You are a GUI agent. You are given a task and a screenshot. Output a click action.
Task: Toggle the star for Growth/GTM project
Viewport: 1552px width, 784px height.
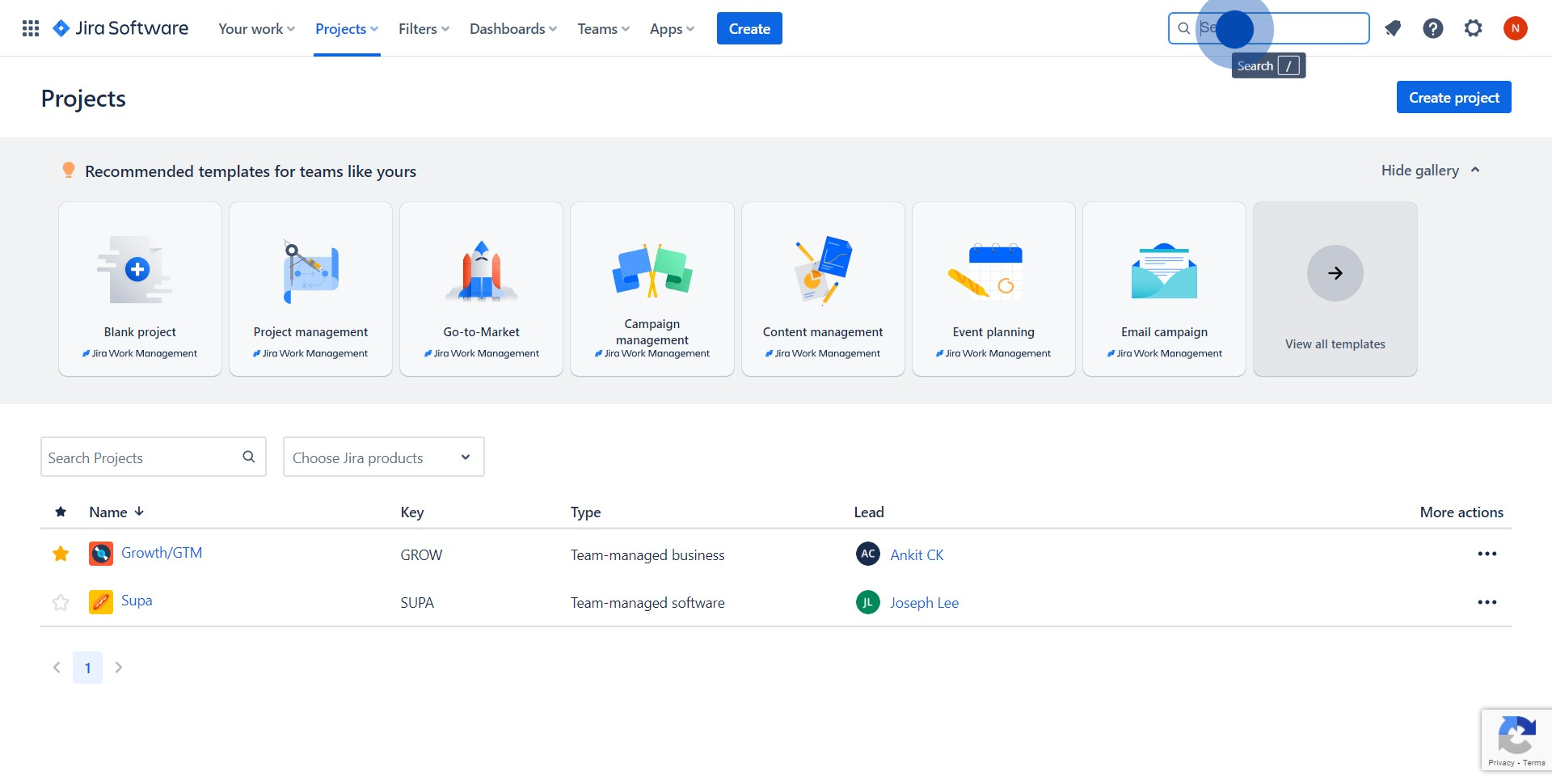[61, 554]
